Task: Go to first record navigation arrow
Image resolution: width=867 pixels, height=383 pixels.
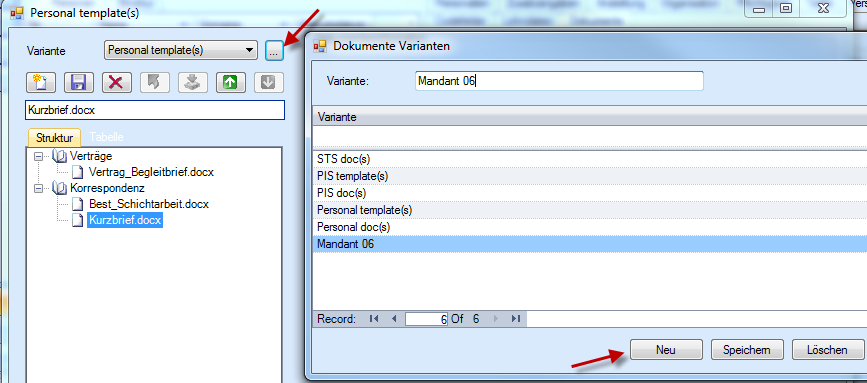Action: point(374,318)
